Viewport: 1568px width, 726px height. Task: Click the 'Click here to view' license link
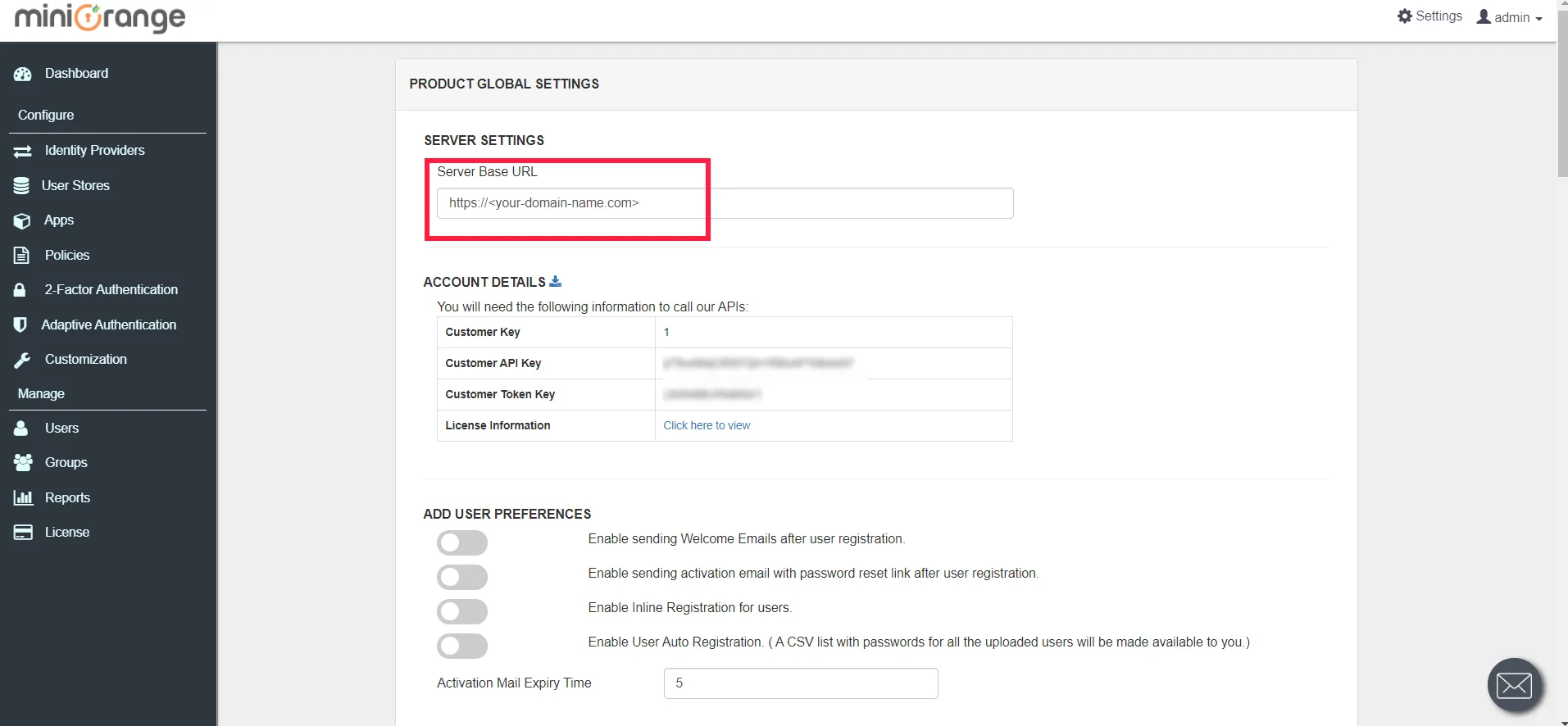click(x=707, y=425)
